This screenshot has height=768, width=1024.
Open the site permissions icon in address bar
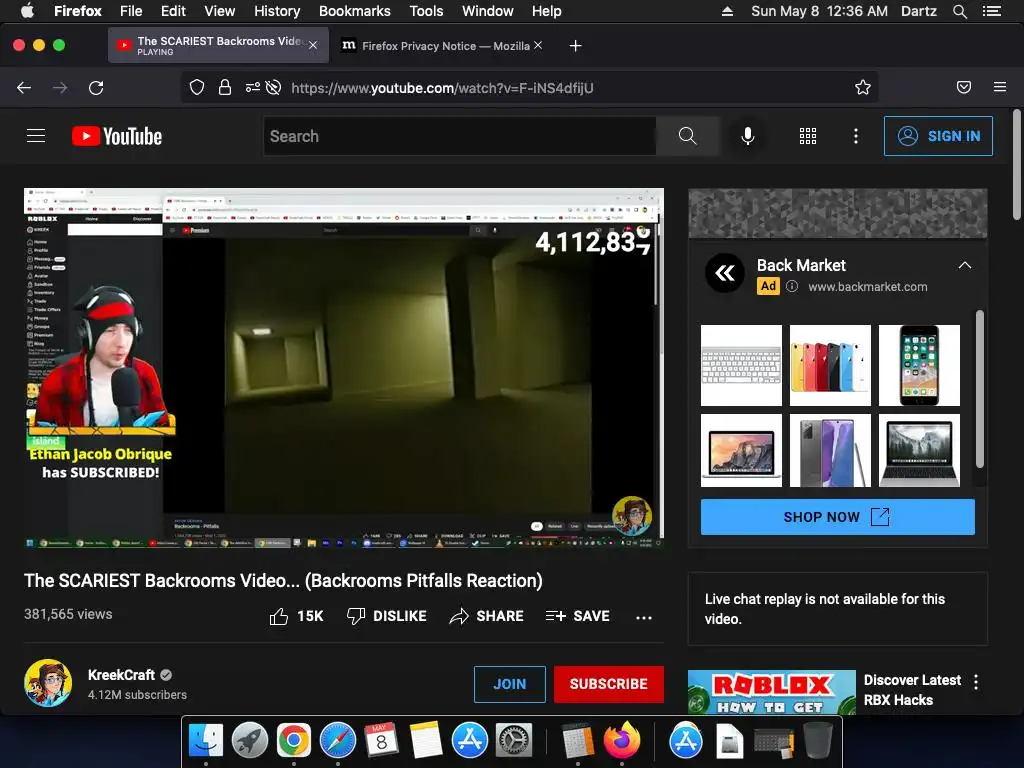[x=252, y=88]
